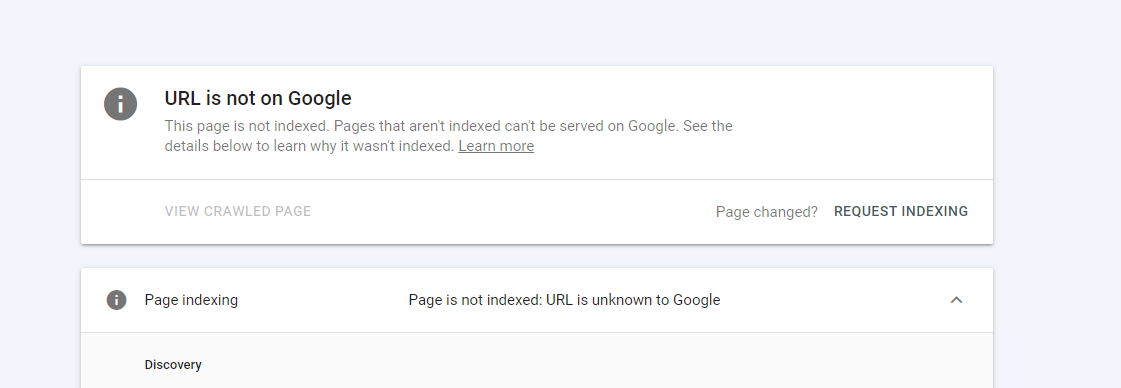
Task: Click the small info icon next to Page indexing
Action: tap(117, 300)
